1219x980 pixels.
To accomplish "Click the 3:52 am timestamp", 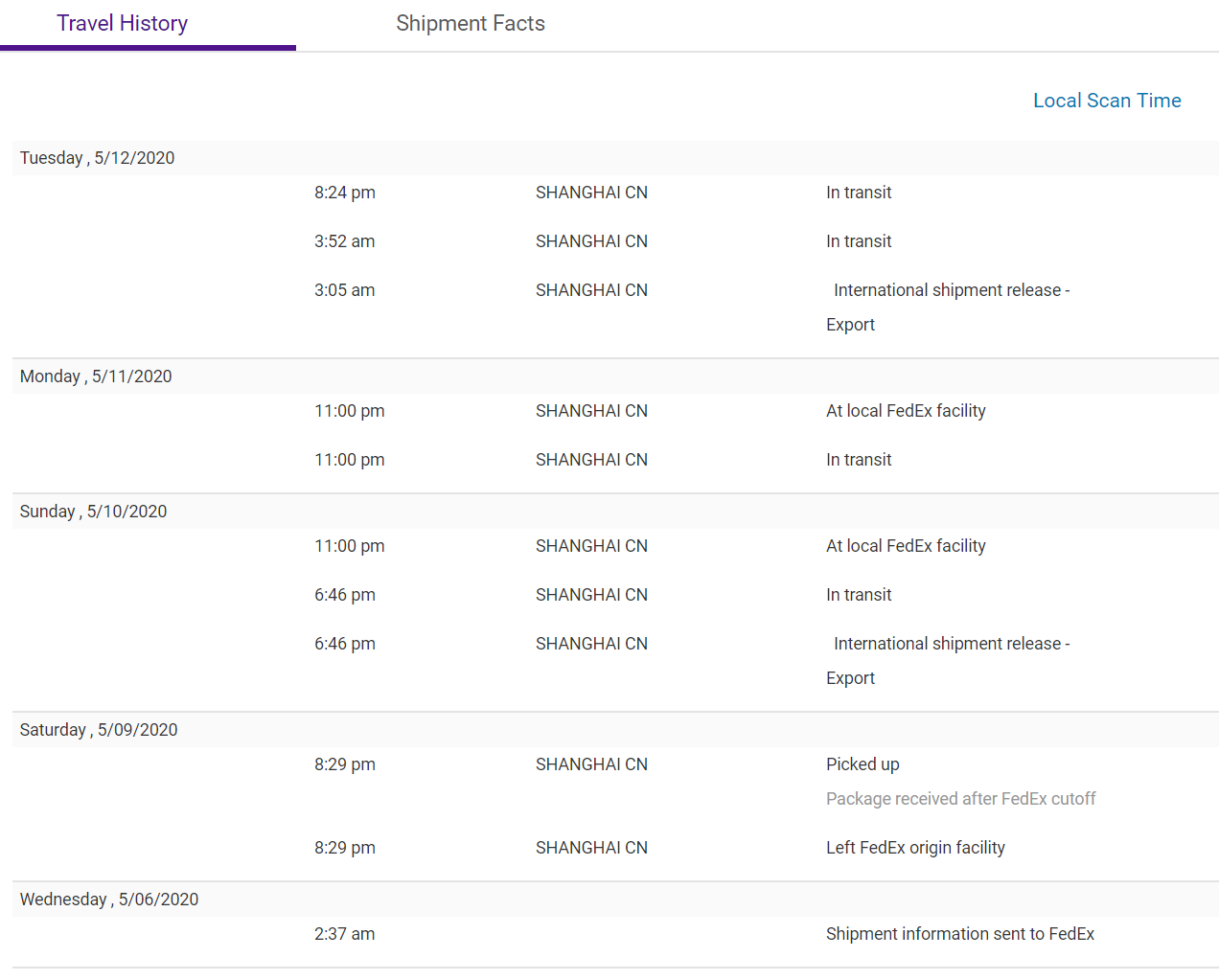I will (345, 241).
